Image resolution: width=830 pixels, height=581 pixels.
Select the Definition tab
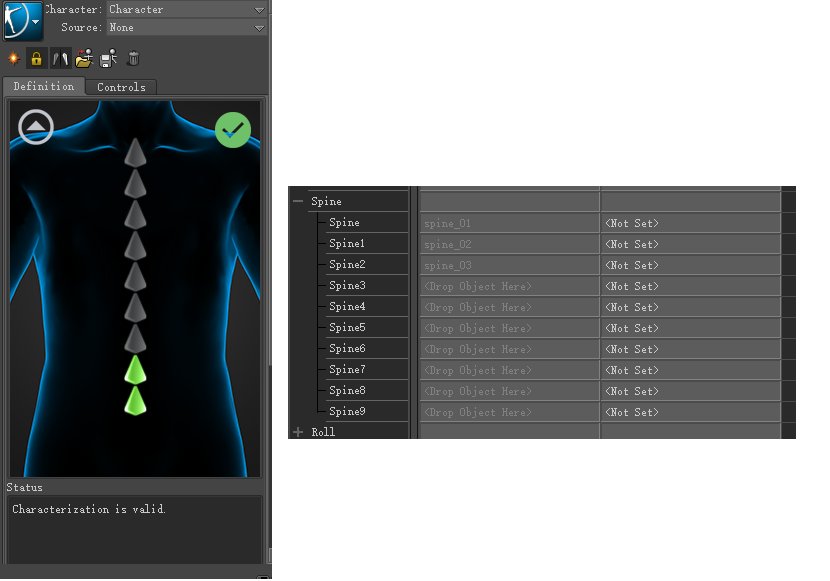tap(44, 87)
